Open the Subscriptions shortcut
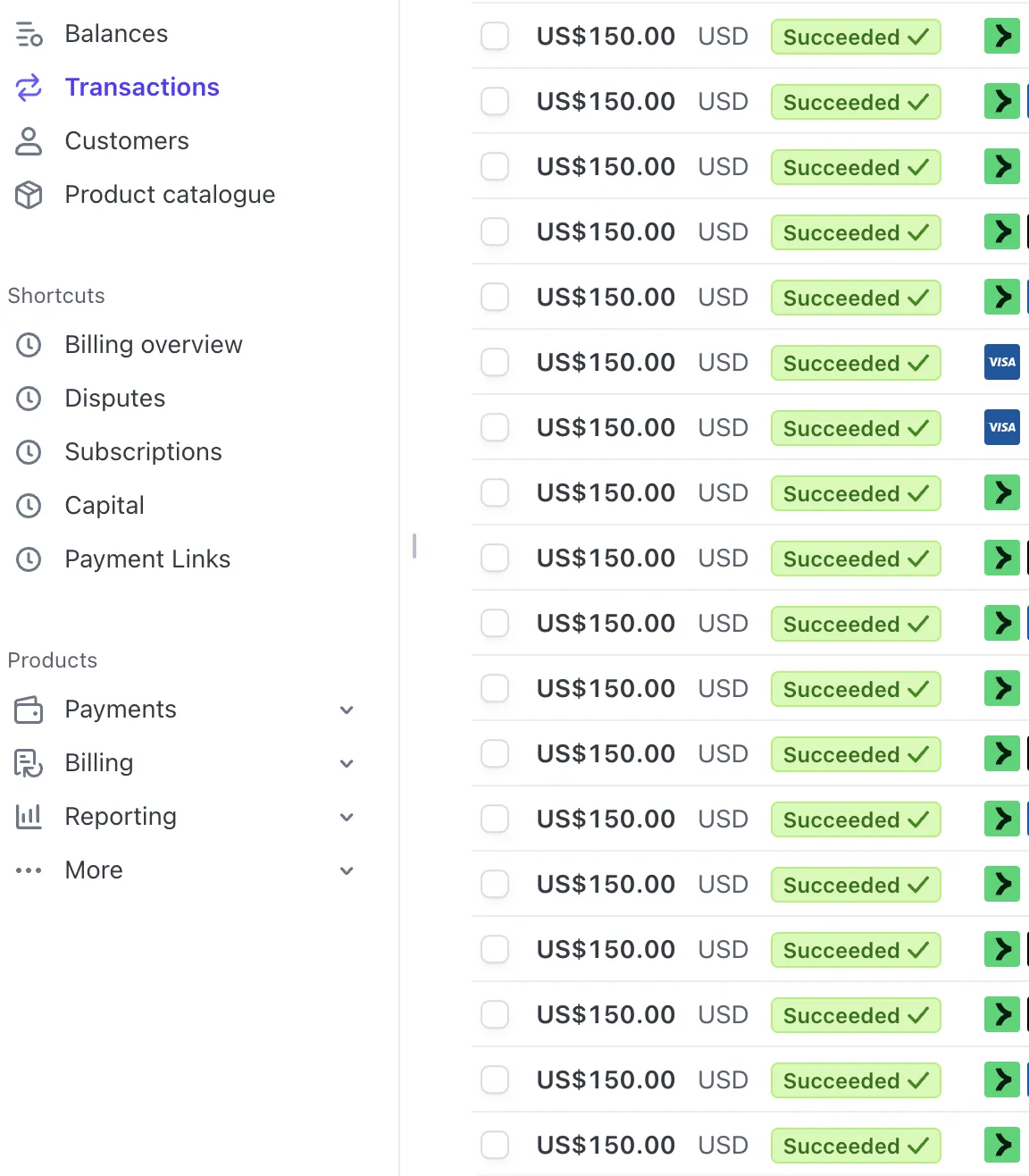The image size is (1029, 1176). [x=143, y=452]
